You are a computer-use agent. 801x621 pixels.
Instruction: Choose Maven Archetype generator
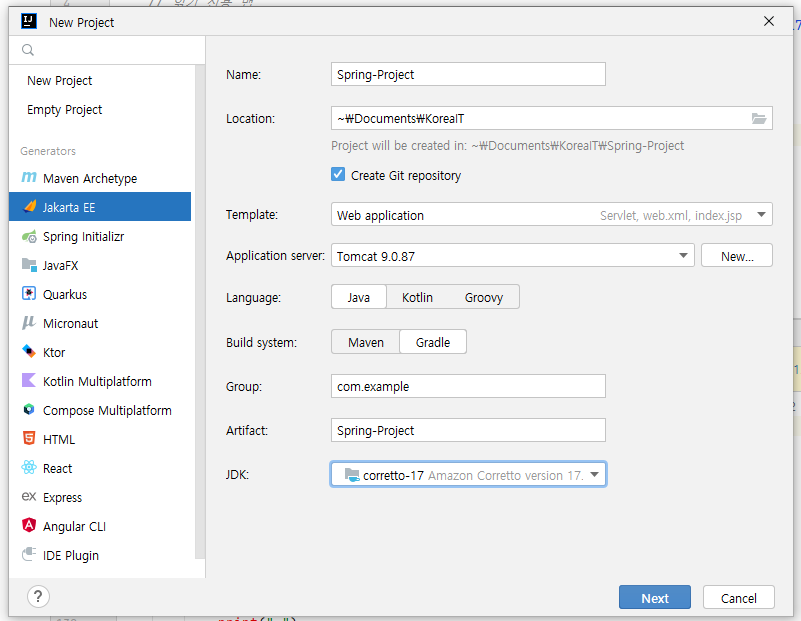(x=100, y=178)
